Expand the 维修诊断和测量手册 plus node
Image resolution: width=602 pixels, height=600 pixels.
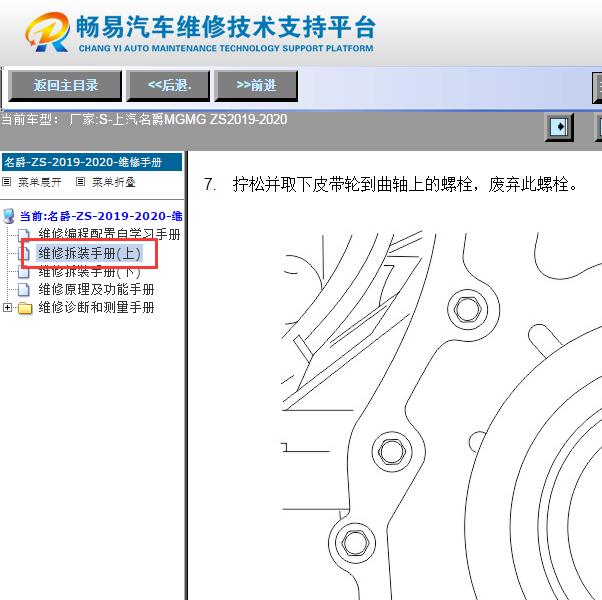coord(7,307)
